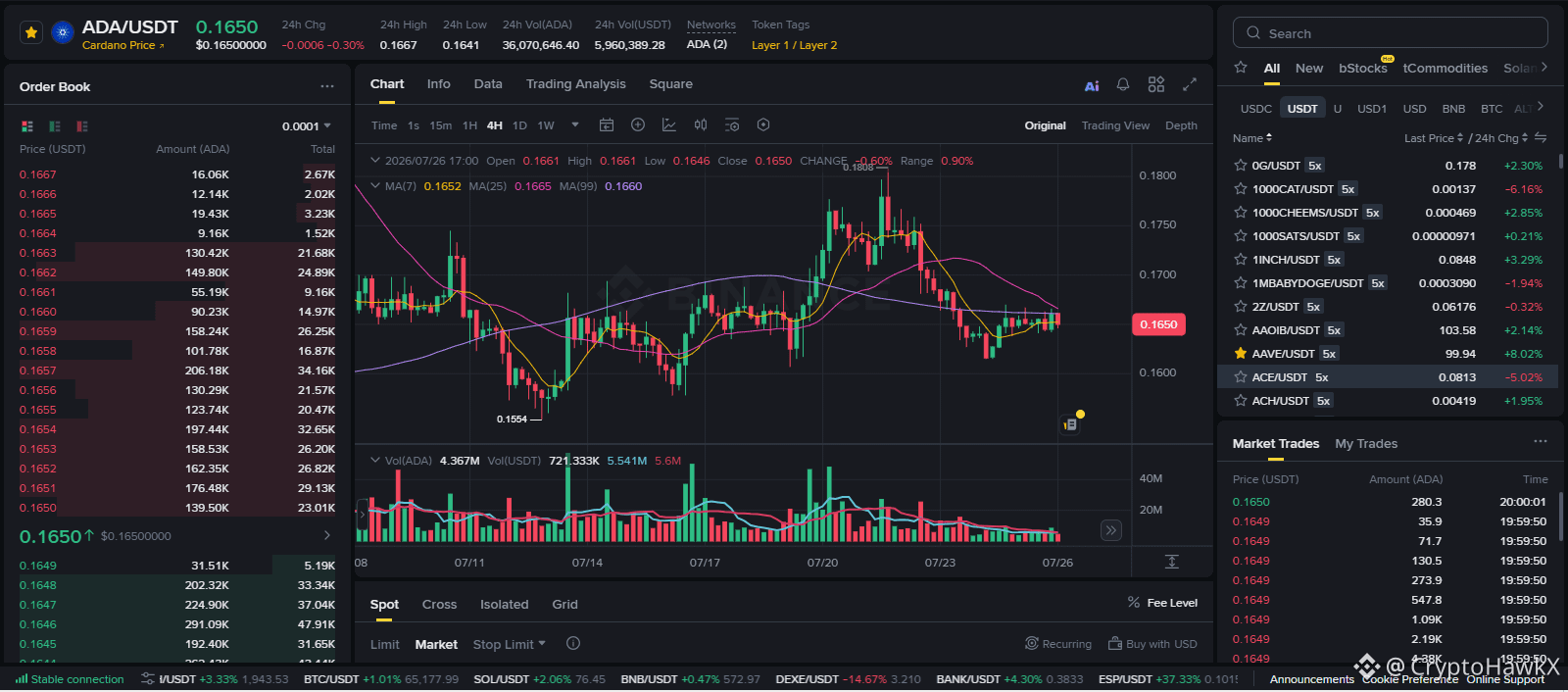Image resolution: width=1568 pixels, height=692 pixels.
Task: Click the chart auto-scale icon
Action: pos(1171,562)
